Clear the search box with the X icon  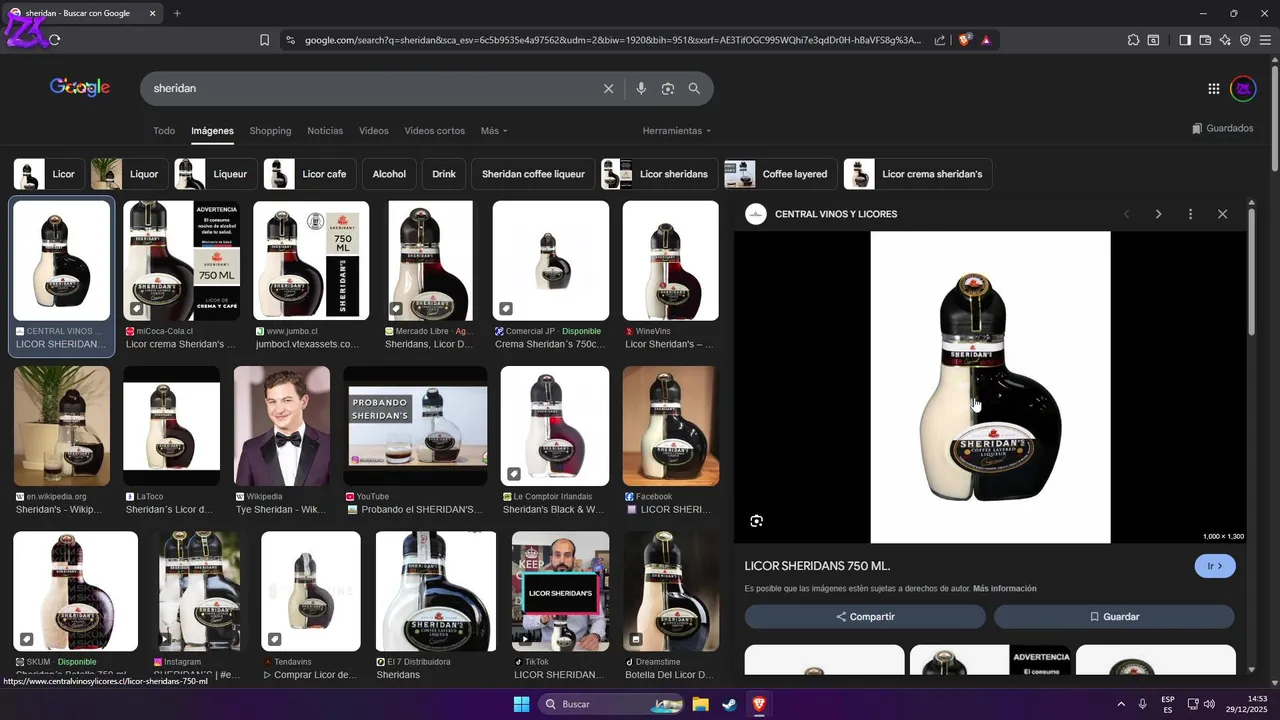coord(608,89)
